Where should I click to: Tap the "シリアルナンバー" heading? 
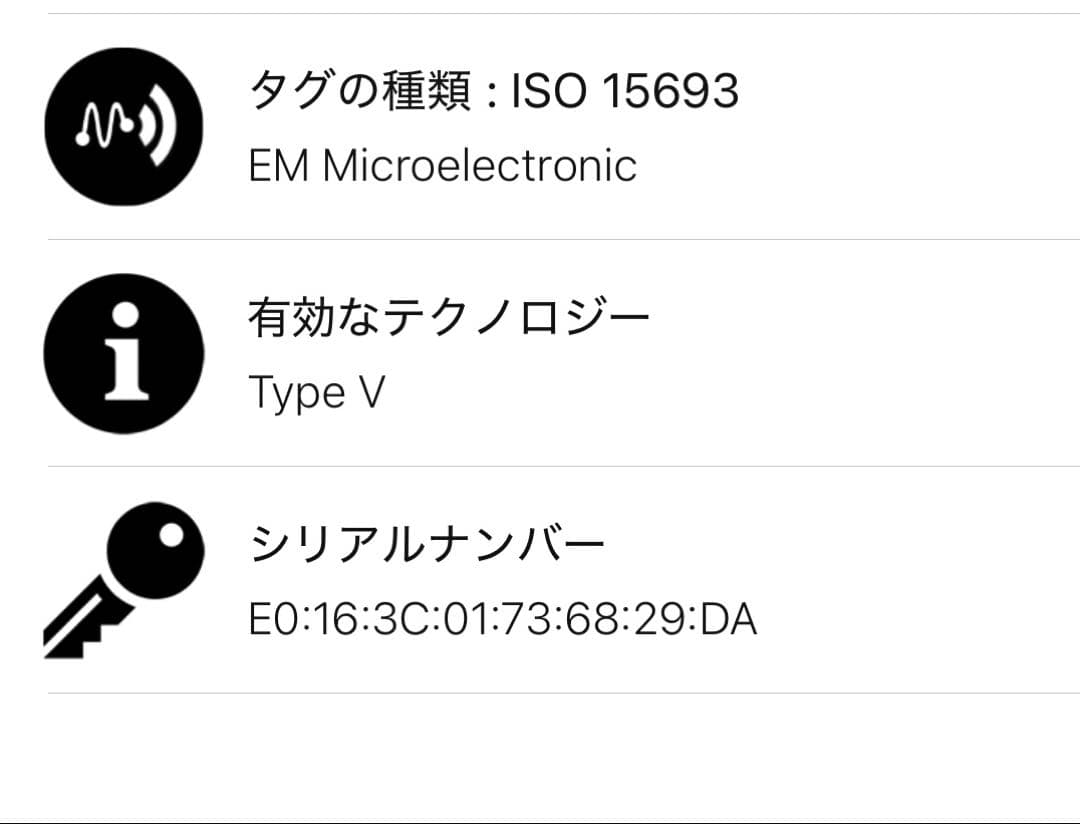click(x=427, y=546)
